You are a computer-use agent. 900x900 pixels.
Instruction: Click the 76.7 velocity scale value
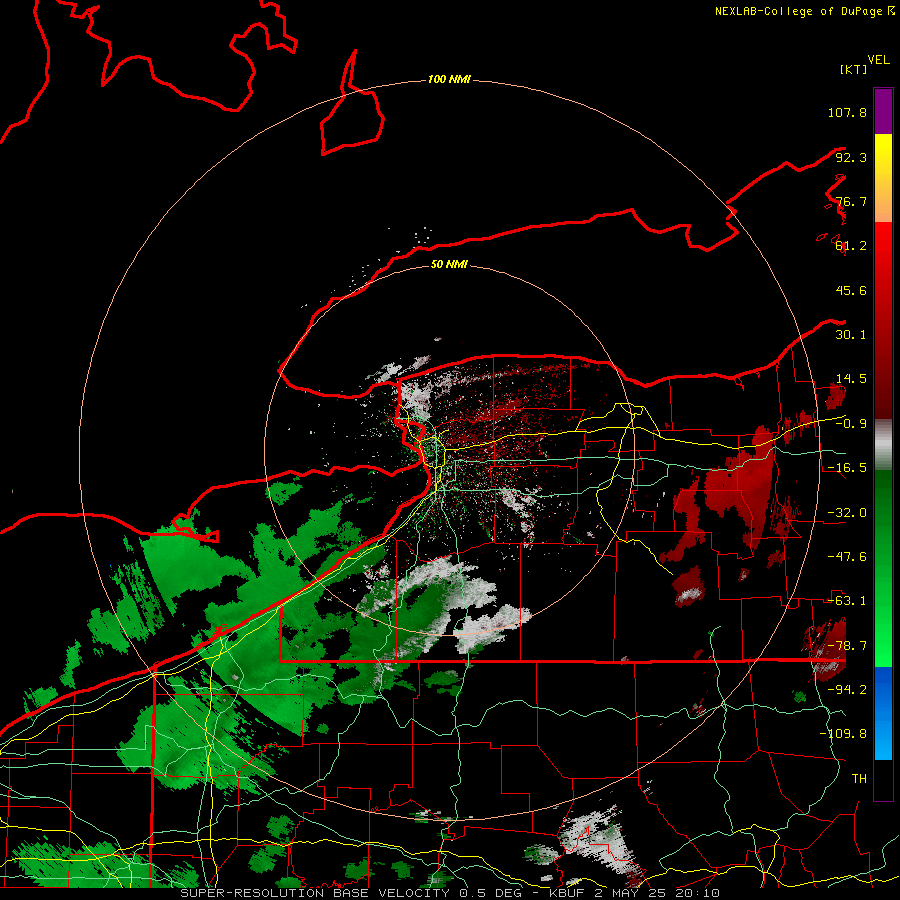point(851,201)
